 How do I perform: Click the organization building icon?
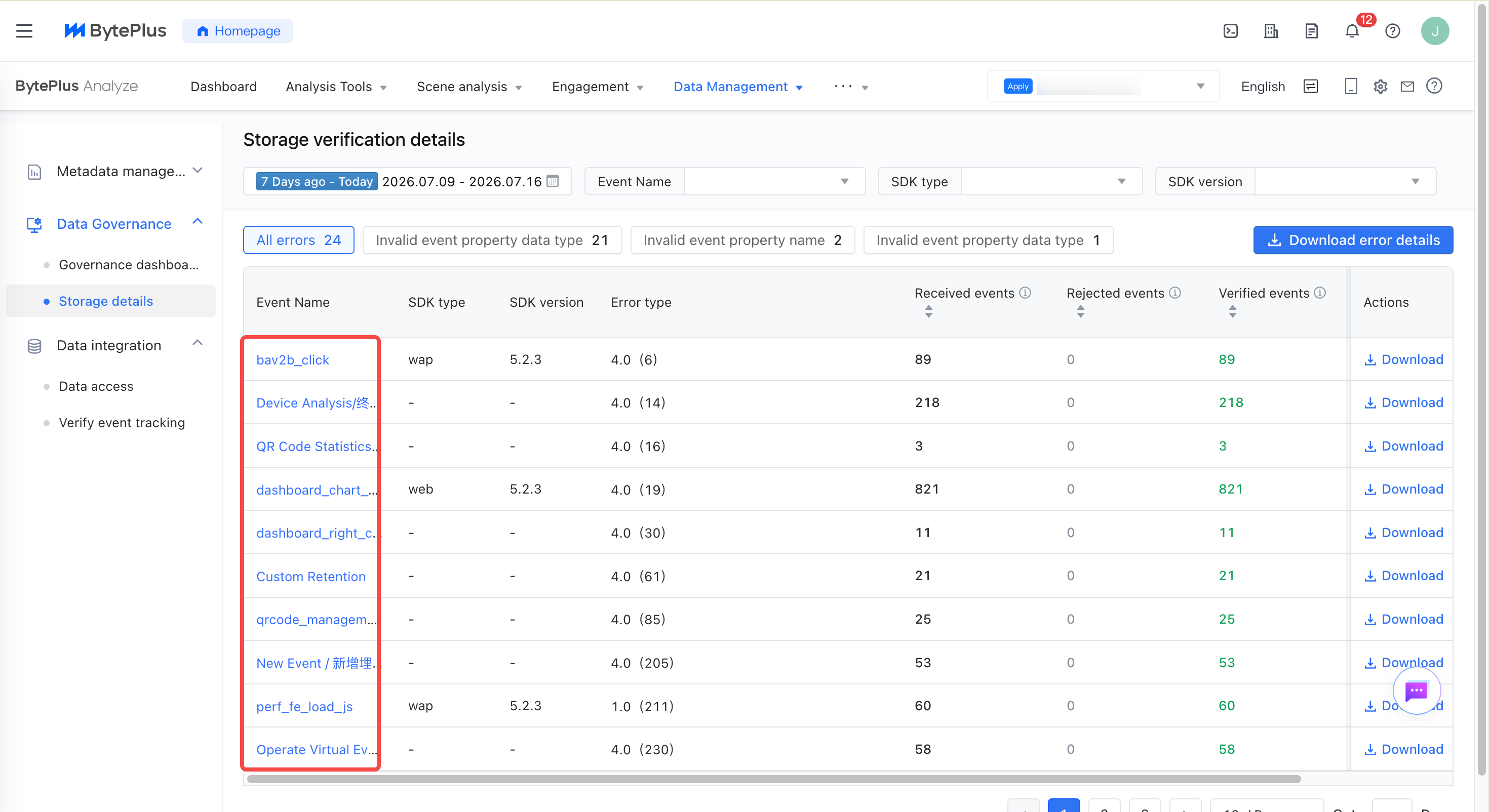(1271, 31)
